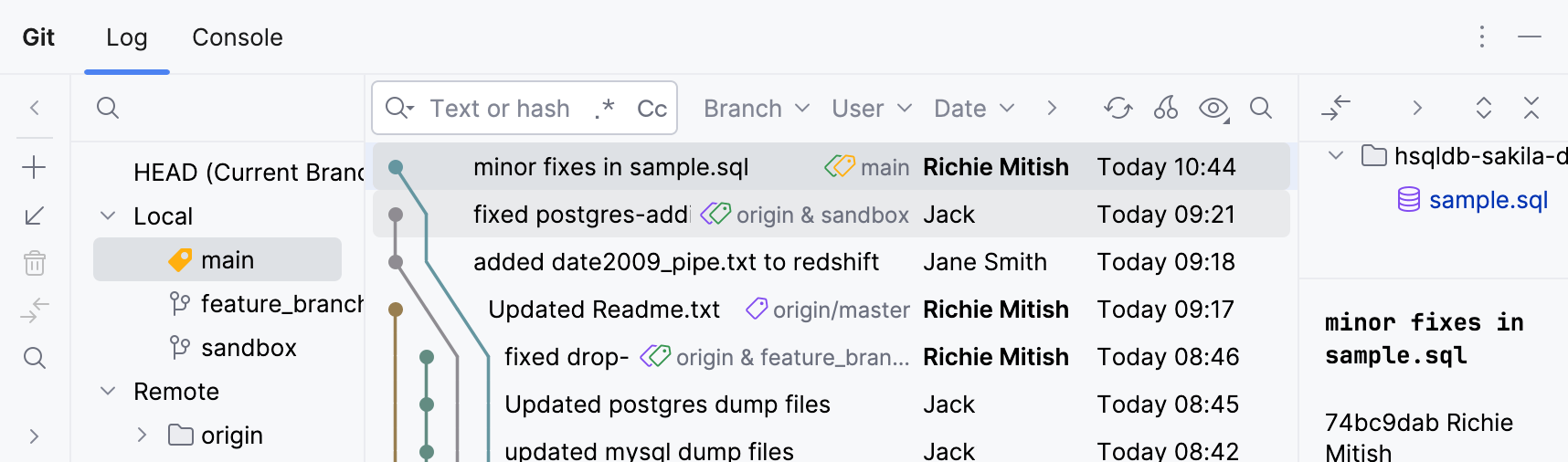Image resolution: width=1568 pixels, height=462 pixels.
Task: Click the plus new branch icon
Action: [34, 167]
